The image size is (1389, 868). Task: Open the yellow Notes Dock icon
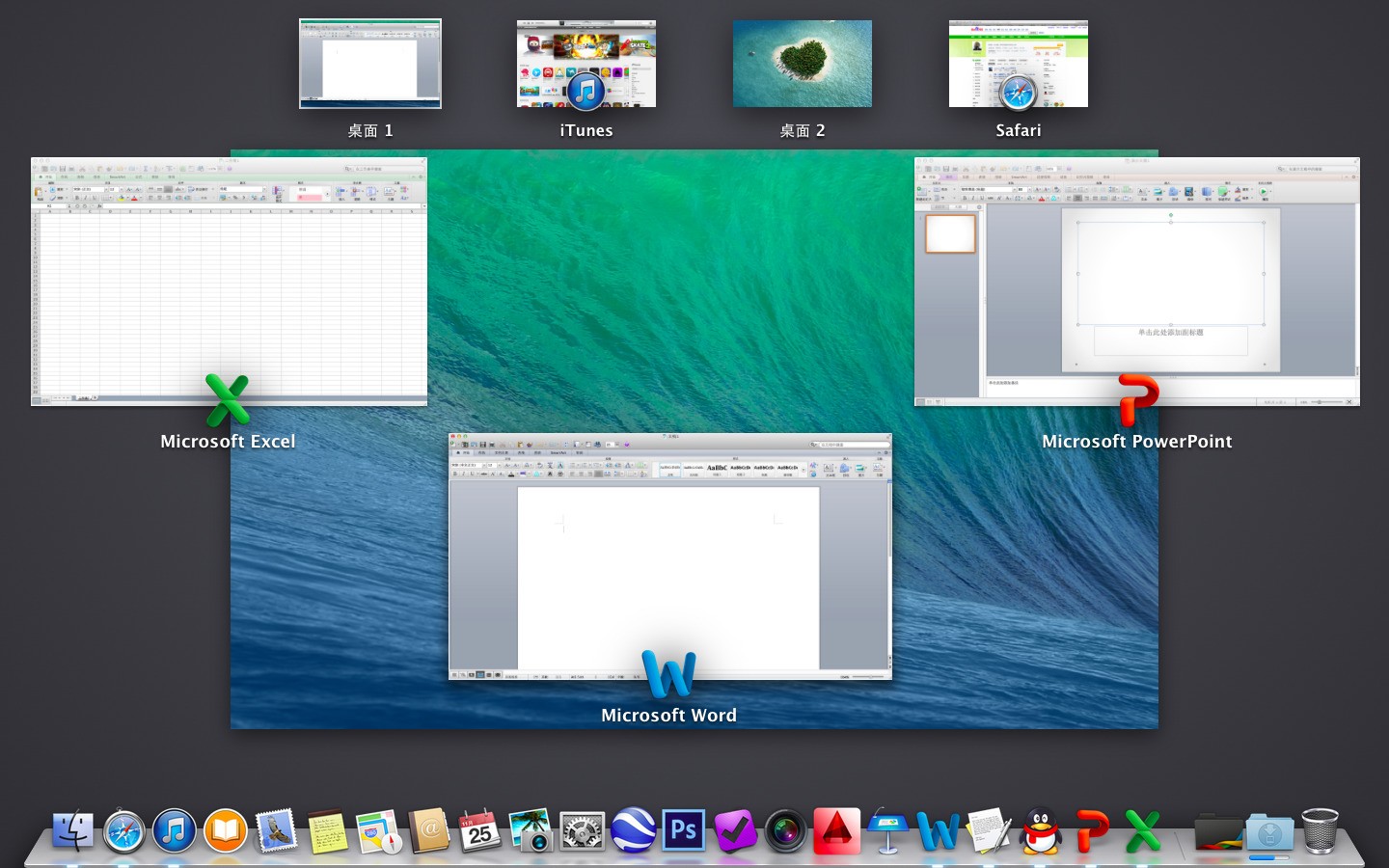[328, 830]
